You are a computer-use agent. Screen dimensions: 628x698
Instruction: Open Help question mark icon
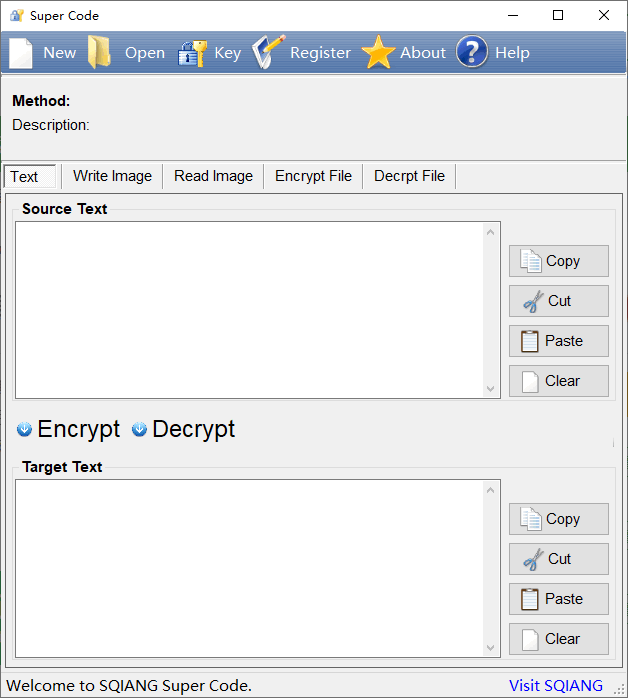(472, 52)
